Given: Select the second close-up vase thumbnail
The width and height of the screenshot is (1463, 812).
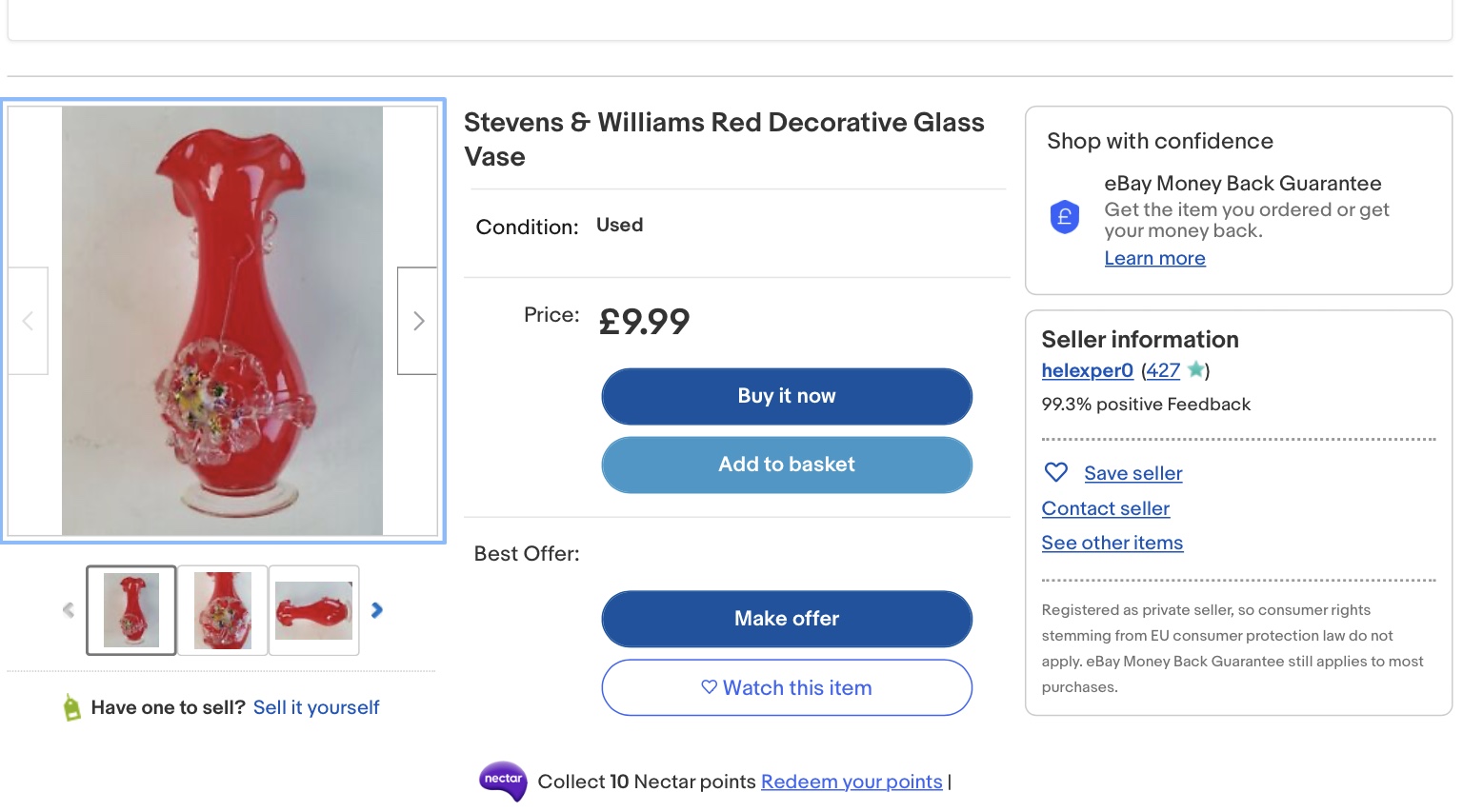Looking at the screenshot, I should [x=223, y=610].
